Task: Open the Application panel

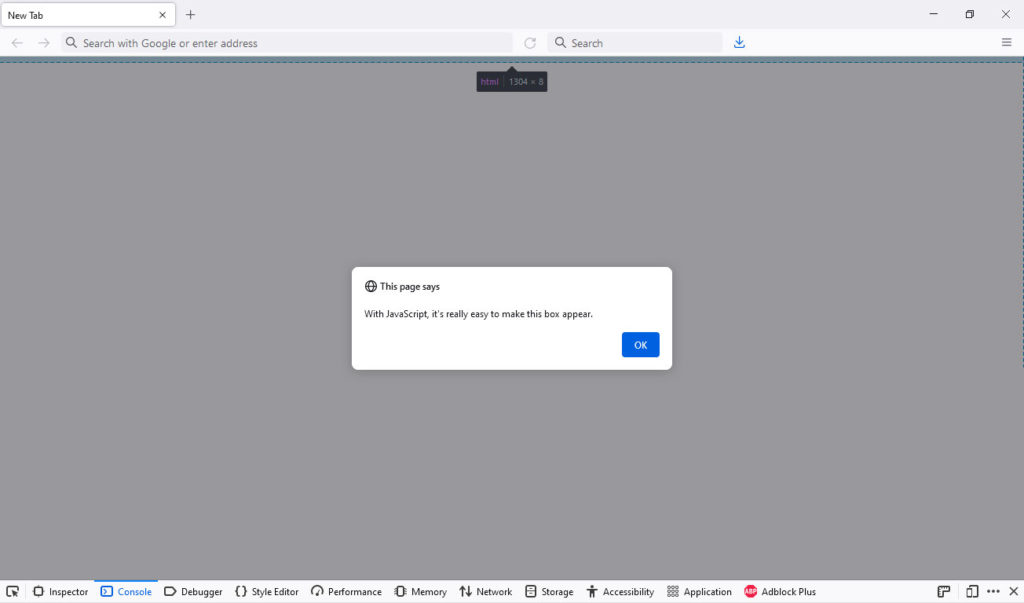Action: click(x=699, y=591)
